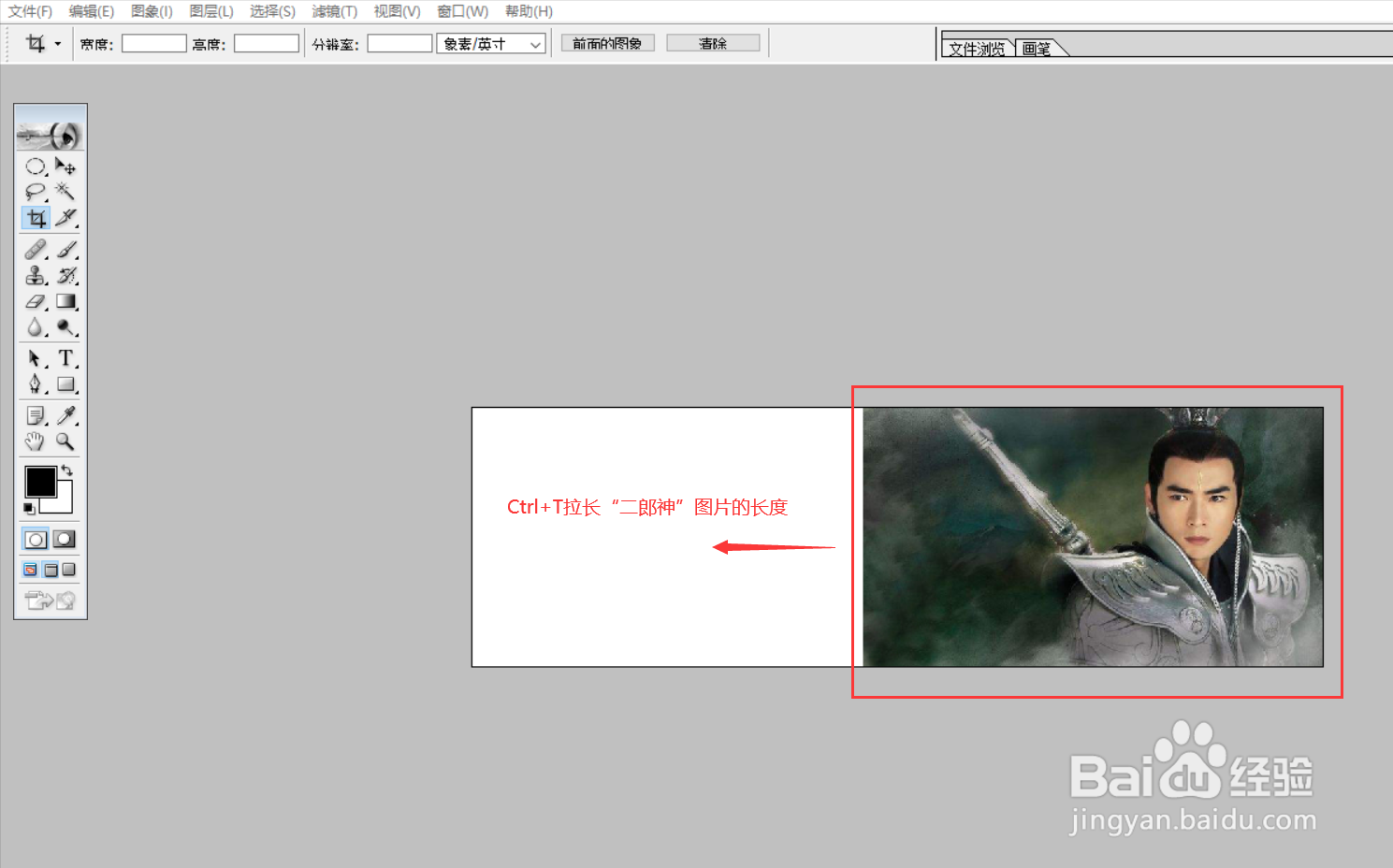The image size is (1393, 868).
Task: Click the Erlang Shen warrior image on canvas
Action: pyautogui.click(x=1093, y=537)
